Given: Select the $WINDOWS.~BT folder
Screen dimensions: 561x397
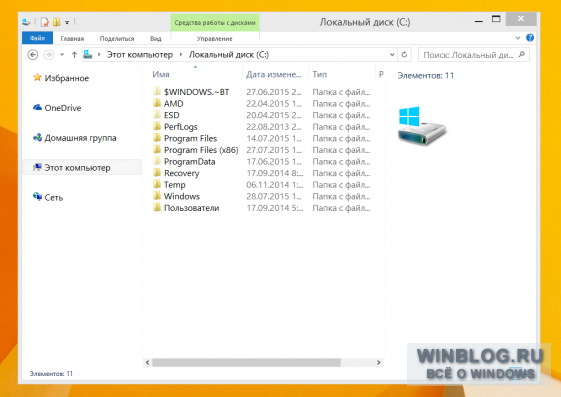Looking at the screenshot, I should (196, 92).
